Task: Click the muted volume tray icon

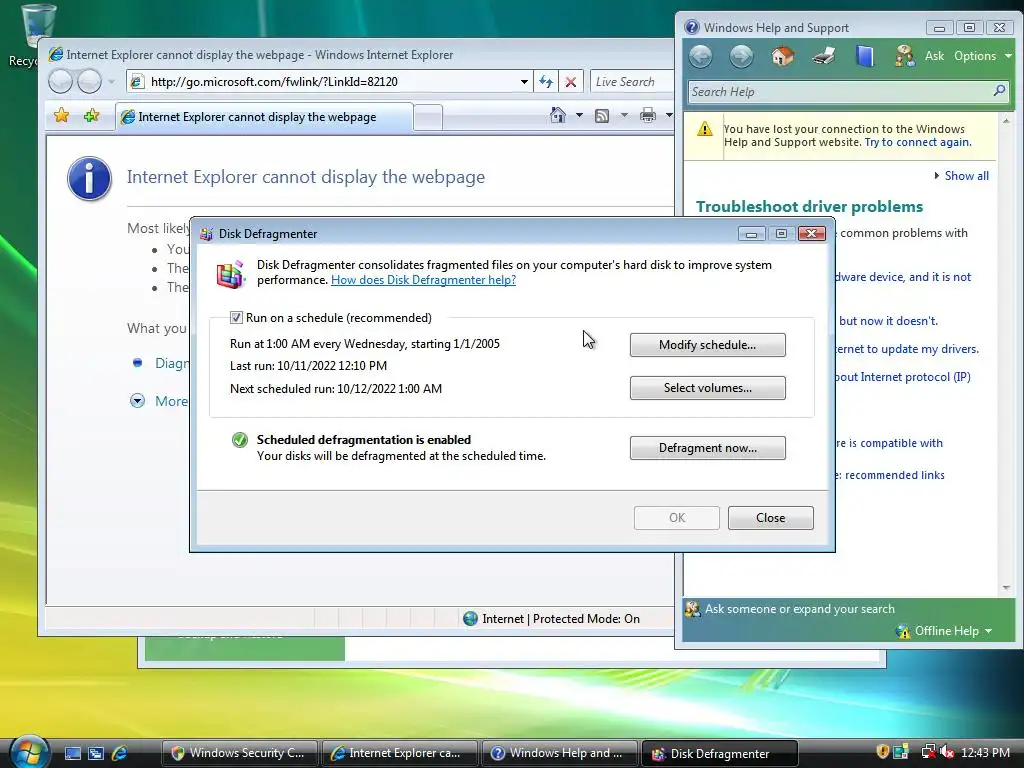Action: coord(947,752)
